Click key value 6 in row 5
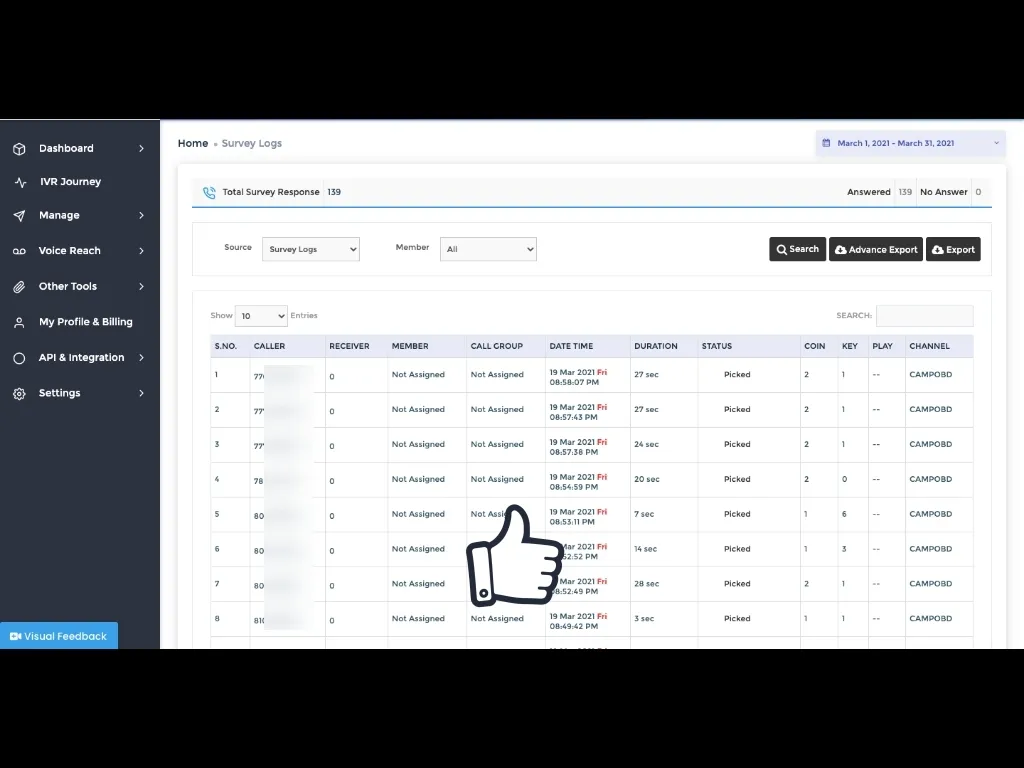This screenshot has width=1024, height=768. (844, 514)
